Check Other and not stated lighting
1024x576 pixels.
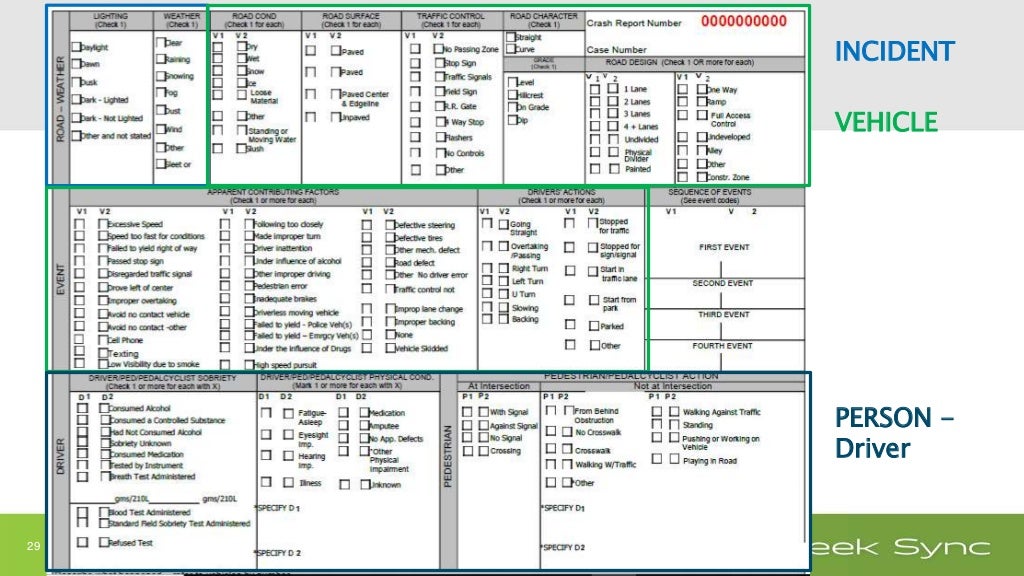pos(76,136)
